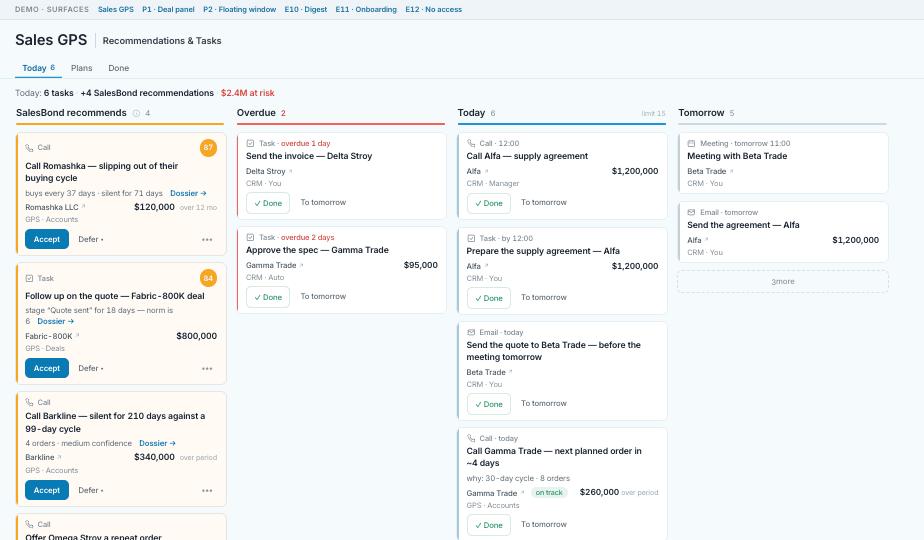Open the E11 · Onboarding demo surface
This screenshot has width=924, height=540.
[x=366, y=9]
